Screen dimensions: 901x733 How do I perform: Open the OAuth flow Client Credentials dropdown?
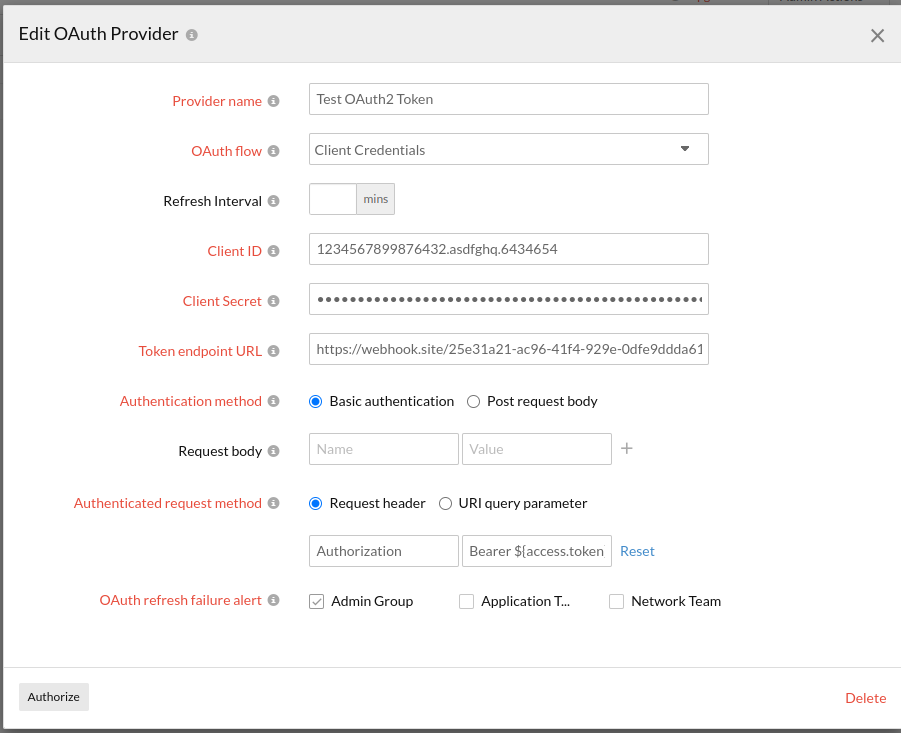click(x=508, y=149)
